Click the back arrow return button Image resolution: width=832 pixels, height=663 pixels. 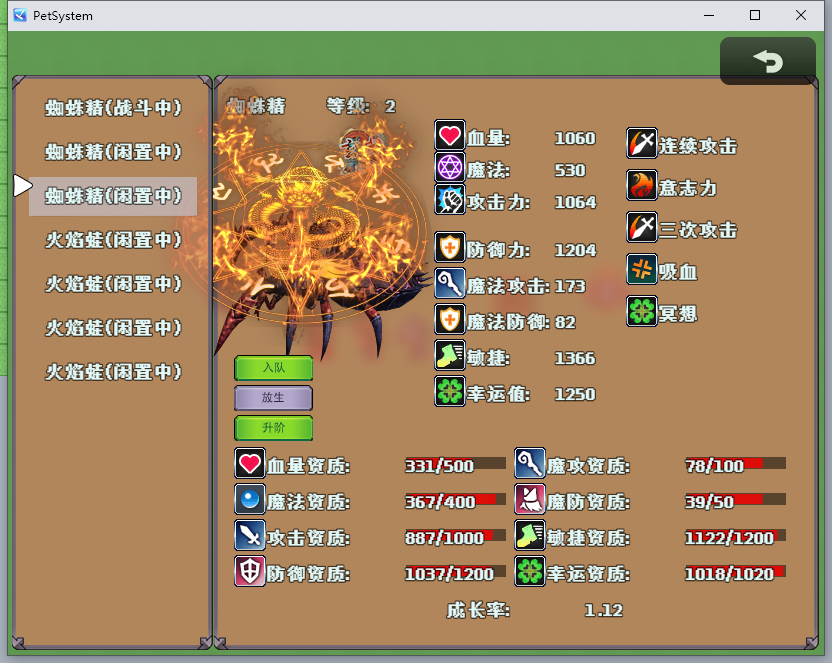[768, 60]
